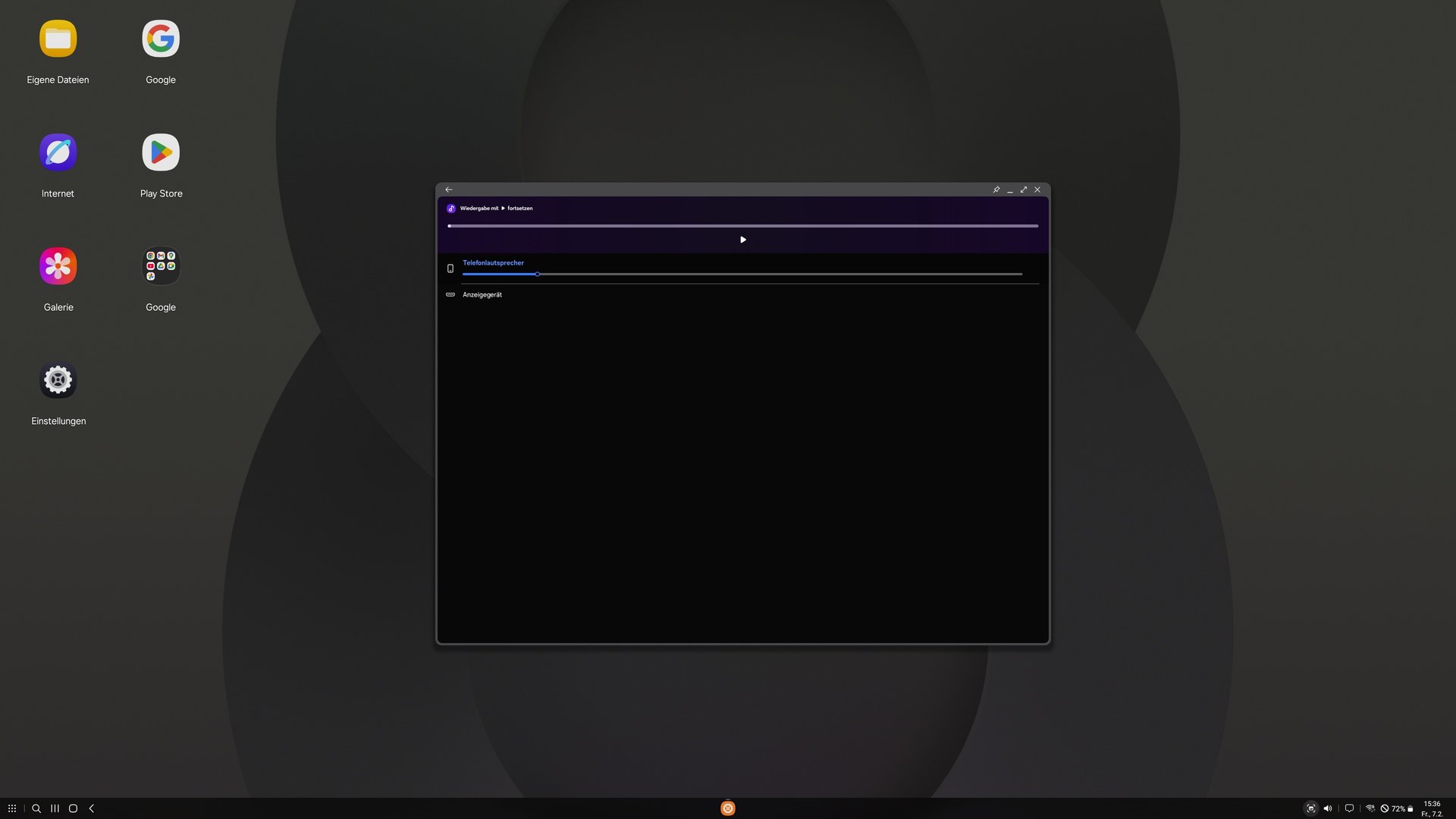Image resolution: width=1456 pixels, height=819 pixels.
Task: Open the app drawer grid in taskbar
Action: pyautogui.click(x=12, y=808)
